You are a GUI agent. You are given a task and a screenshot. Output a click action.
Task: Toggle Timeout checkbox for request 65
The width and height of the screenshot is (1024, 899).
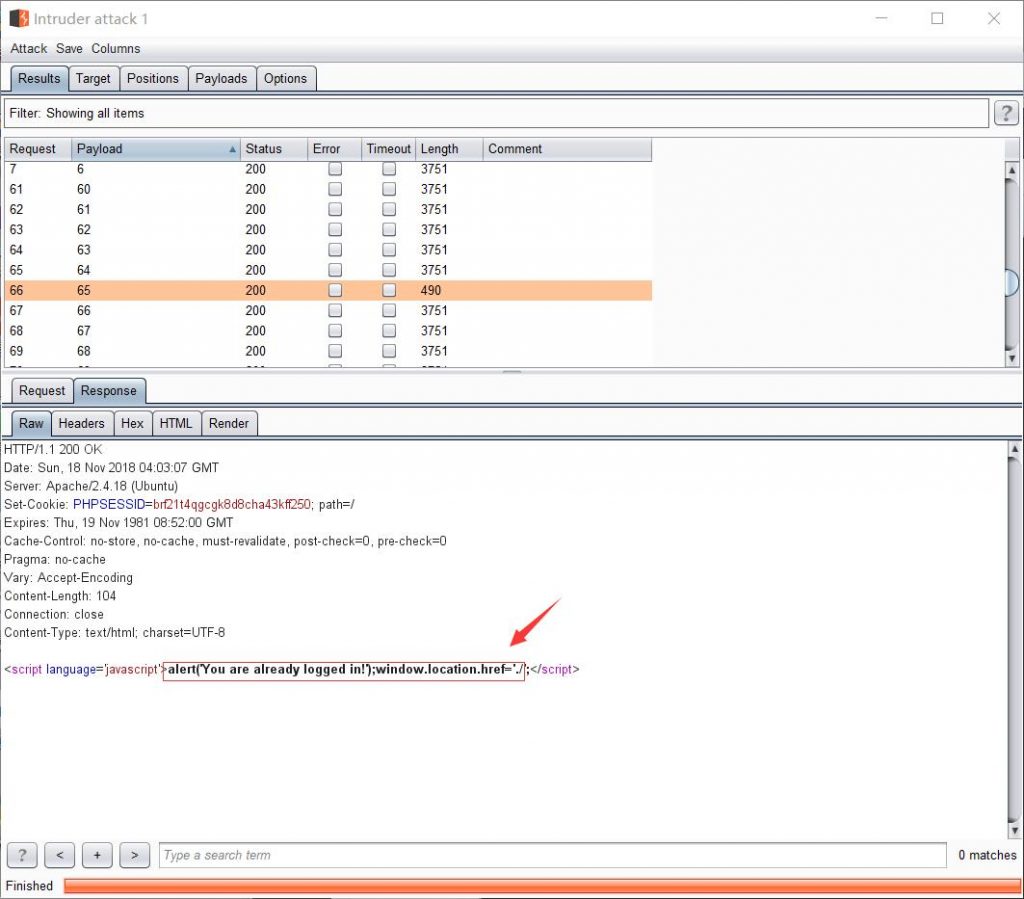tap(389, 270)
